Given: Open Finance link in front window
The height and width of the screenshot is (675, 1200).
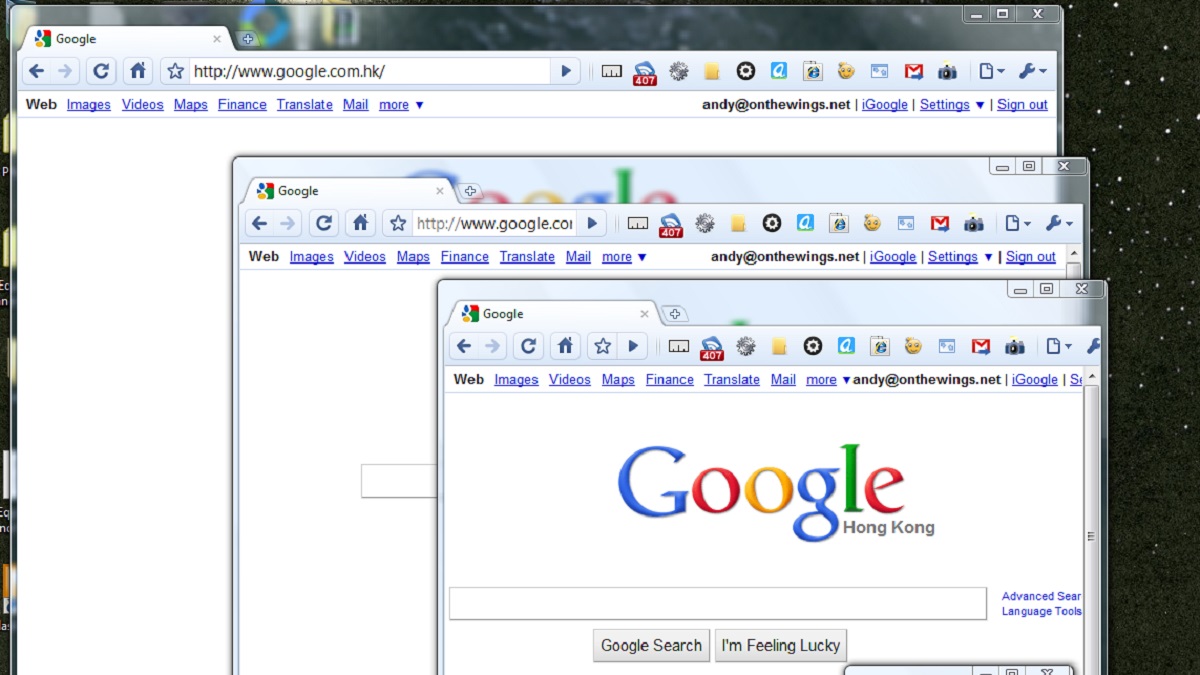Looking at the screenshot, I should pos(670,380).
